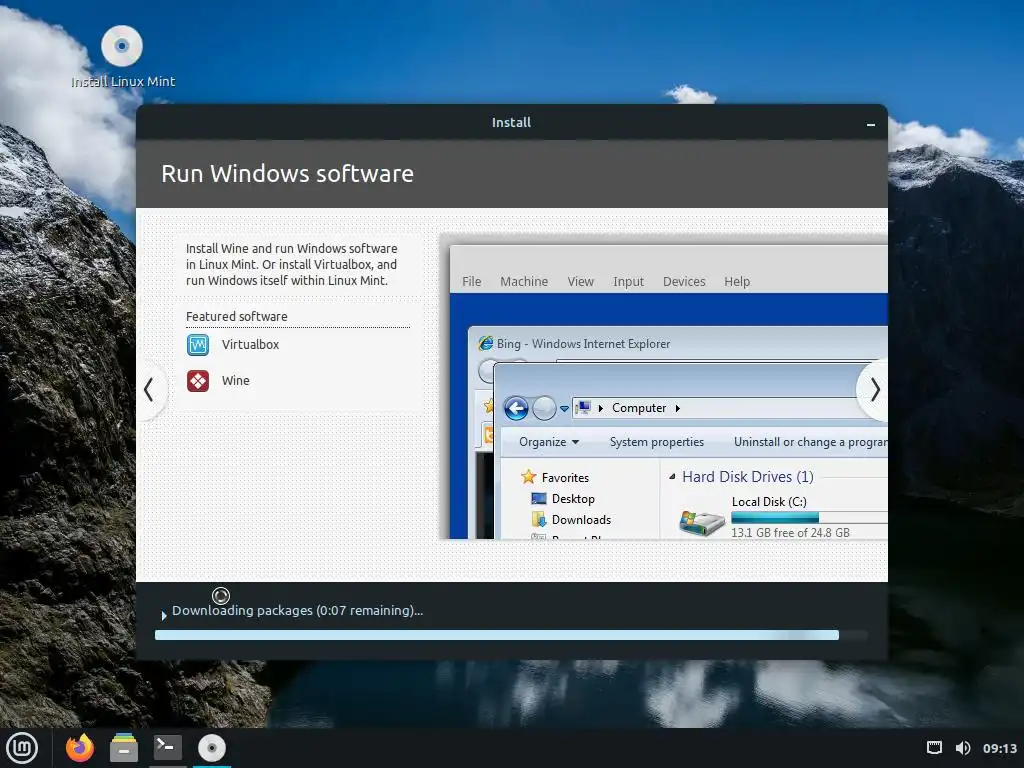Screen dimensions: 1024x768
Task: Click the Help menu in slideshow screenshot
Action: coord(737,281)
